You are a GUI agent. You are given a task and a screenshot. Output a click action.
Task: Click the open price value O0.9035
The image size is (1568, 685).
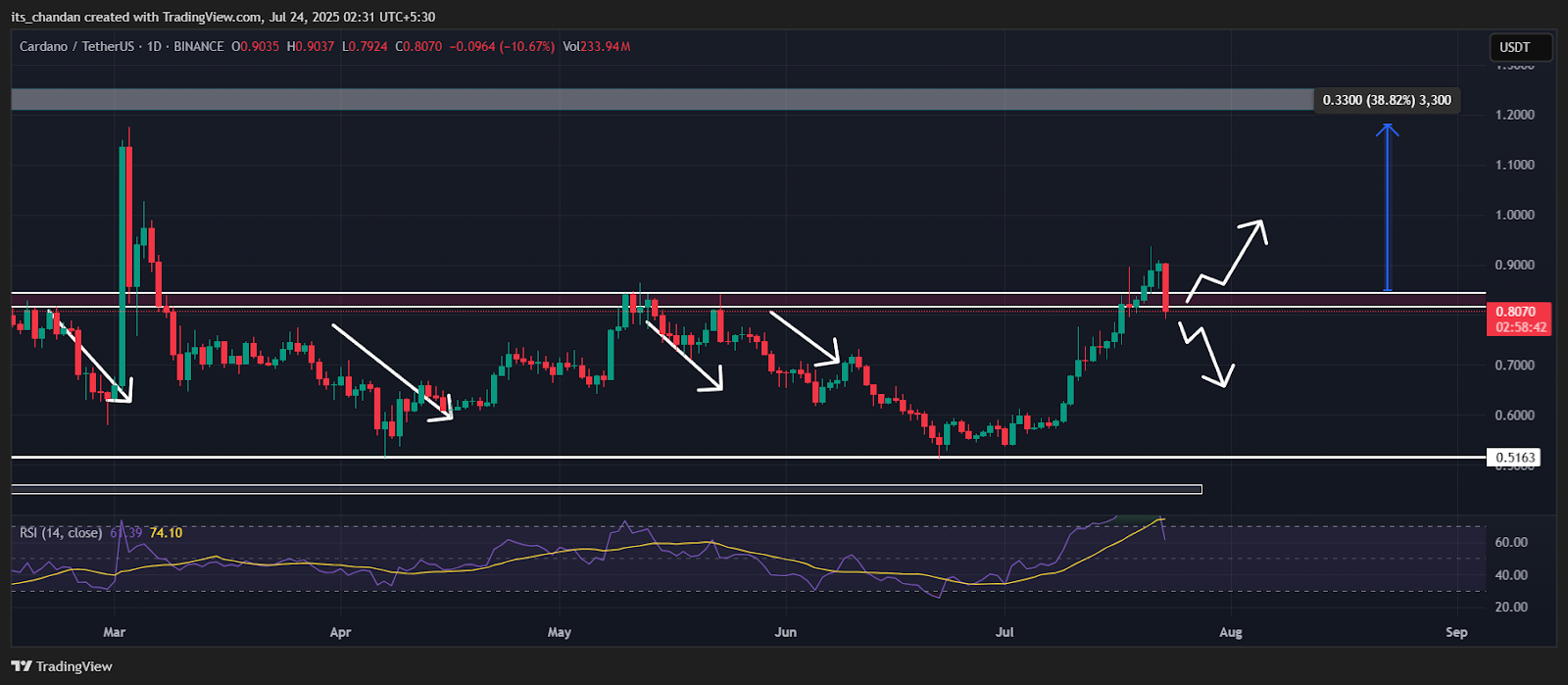pyautogui.click(x=255, y=46)
